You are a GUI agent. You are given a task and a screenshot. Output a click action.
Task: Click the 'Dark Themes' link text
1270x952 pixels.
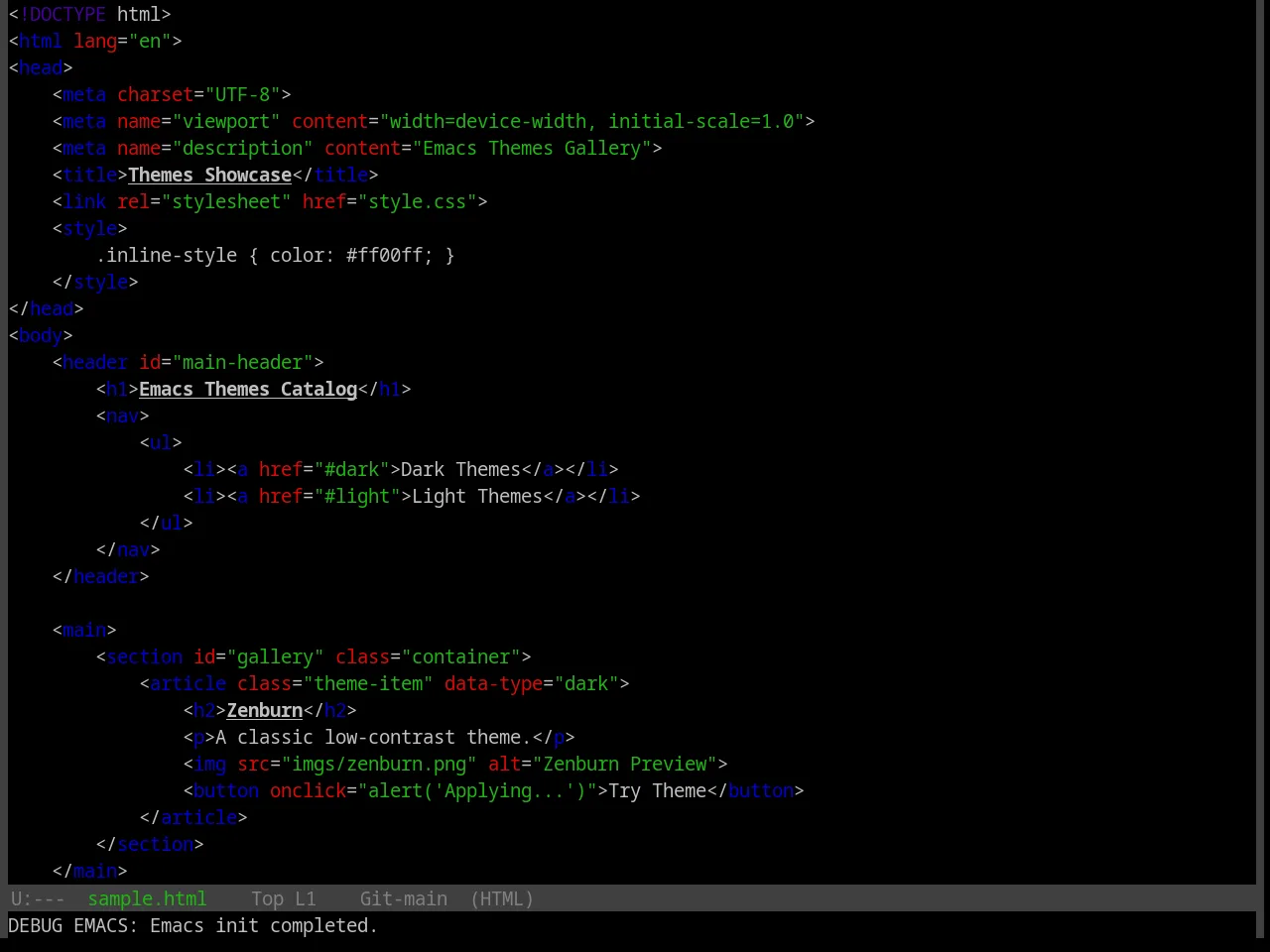pyautogui.click(x=460, y=469)
